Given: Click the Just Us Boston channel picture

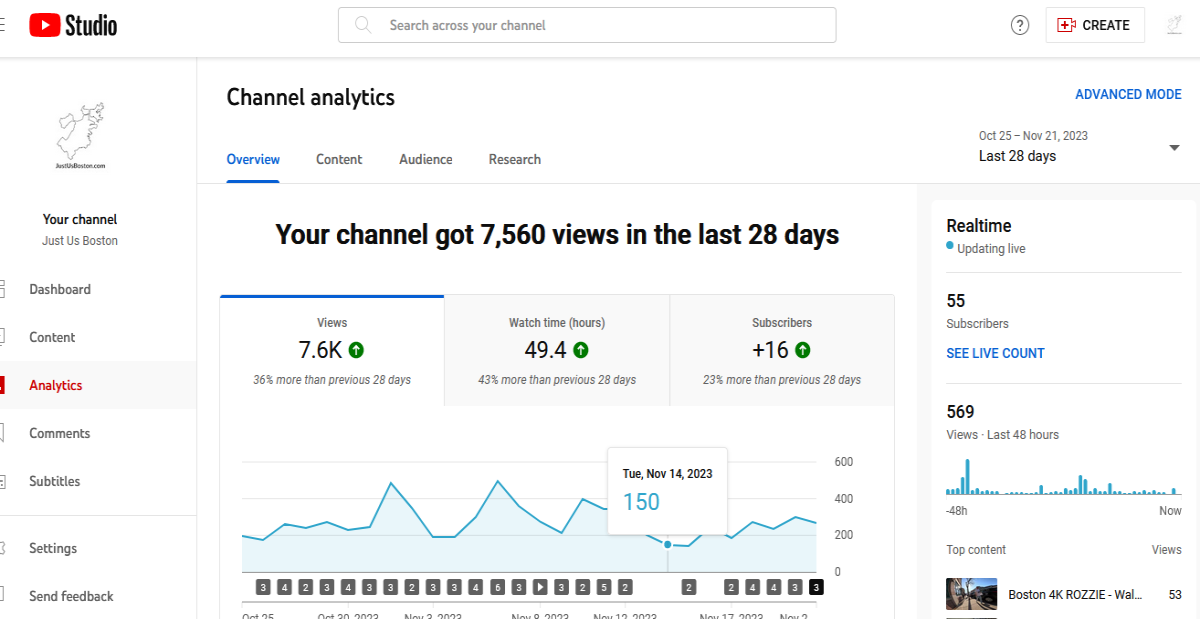Looking at the screenshot, I should (x=81, y=136).
